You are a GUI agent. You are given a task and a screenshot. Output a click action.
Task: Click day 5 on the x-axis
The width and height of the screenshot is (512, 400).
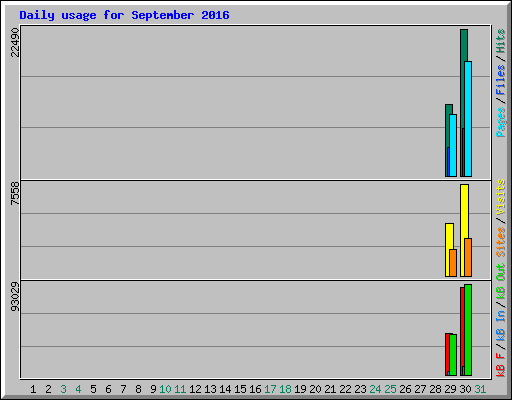point(93,389)
